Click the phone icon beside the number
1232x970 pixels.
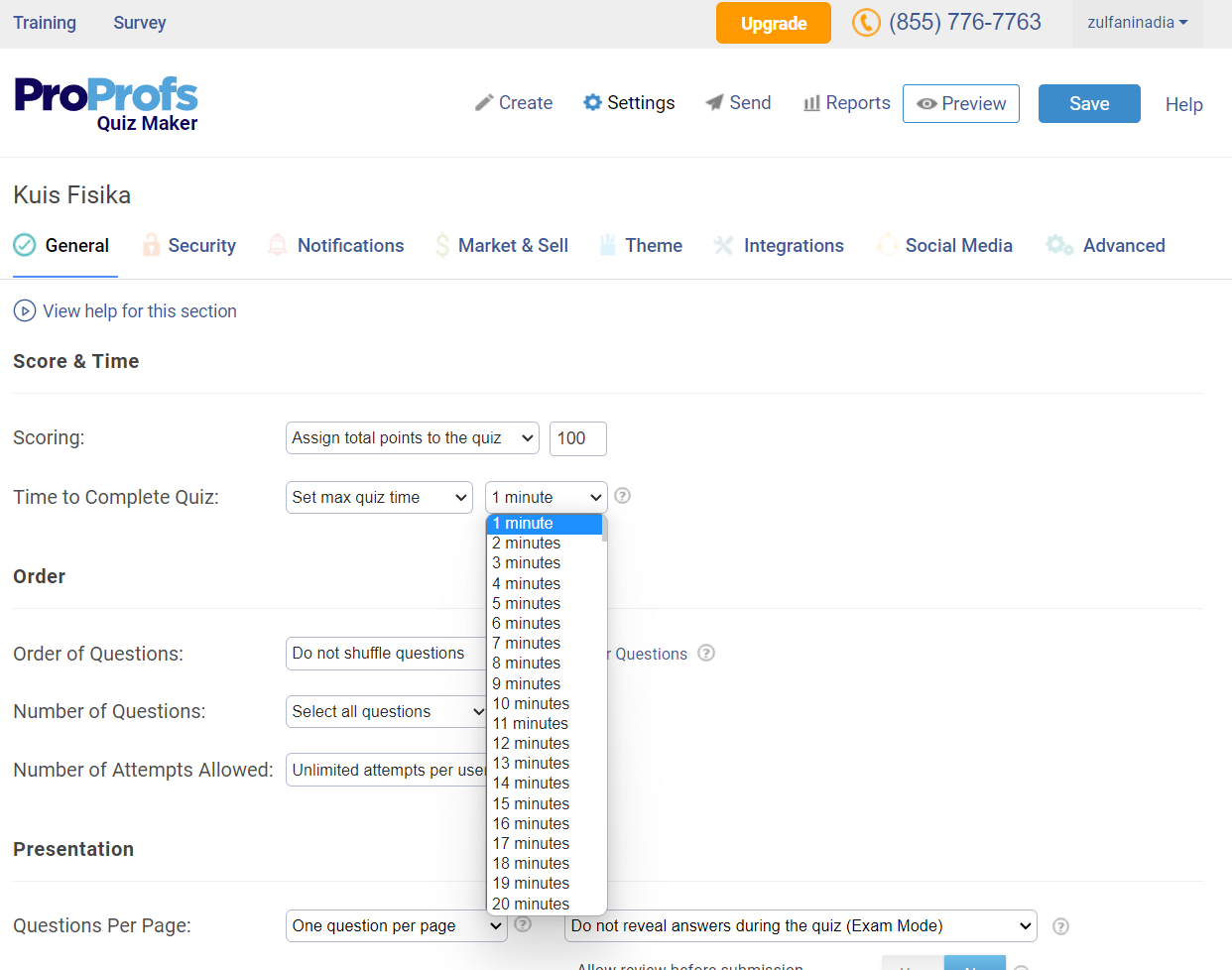[x=865, y=23]
